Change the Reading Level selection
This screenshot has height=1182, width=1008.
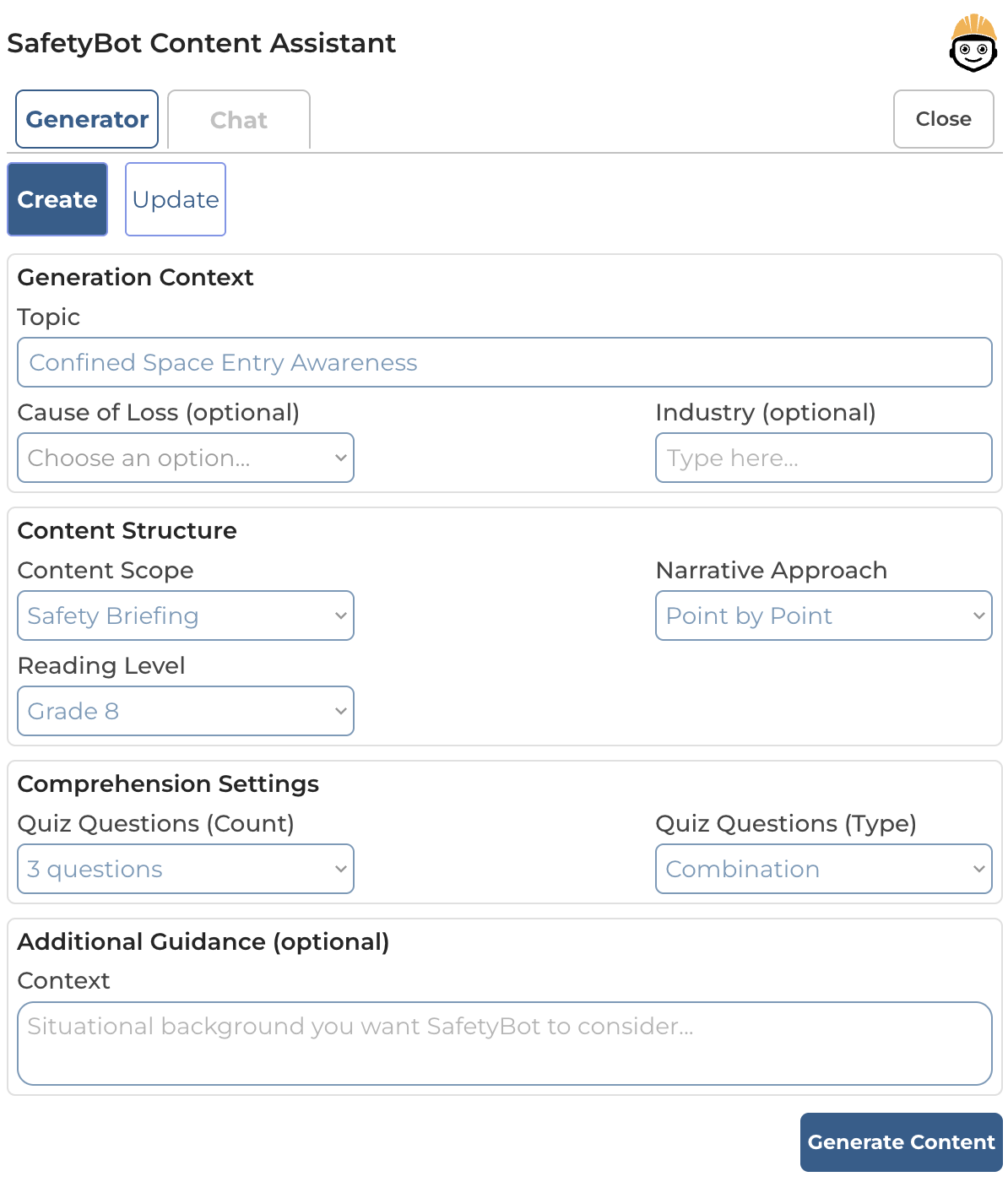(x=185, y=711)
